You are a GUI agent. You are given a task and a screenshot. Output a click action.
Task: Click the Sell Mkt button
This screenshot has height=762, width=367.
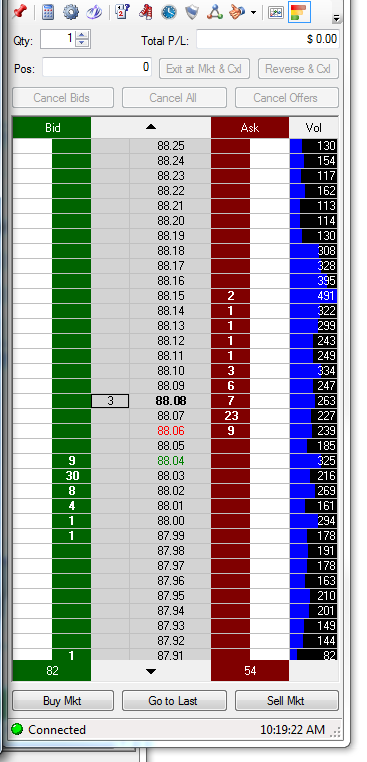(x=287, y=701)
